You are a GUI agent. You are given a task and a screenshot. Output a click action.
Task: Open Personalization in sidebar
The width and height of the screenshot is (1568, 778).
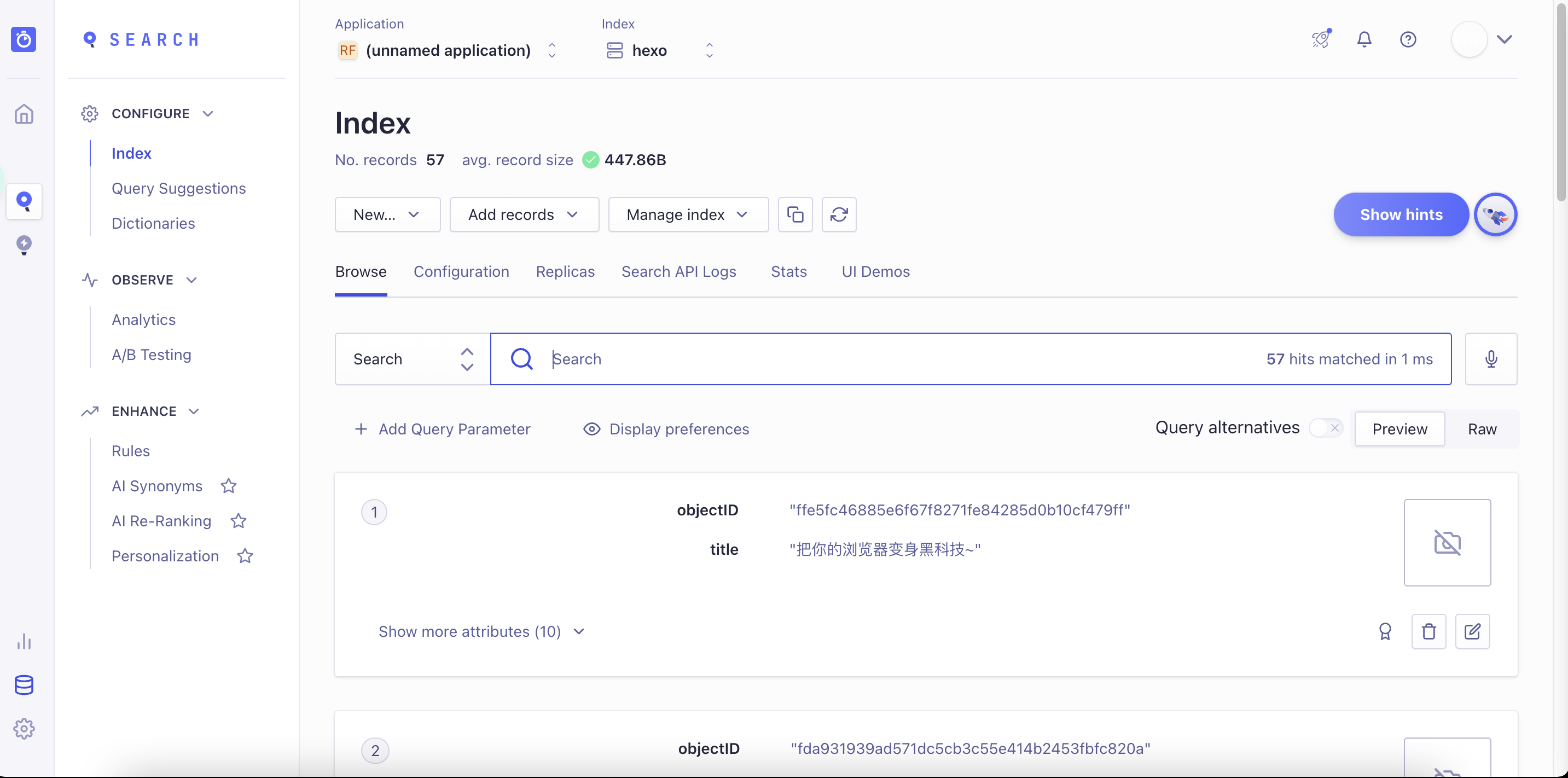point(165,556)
